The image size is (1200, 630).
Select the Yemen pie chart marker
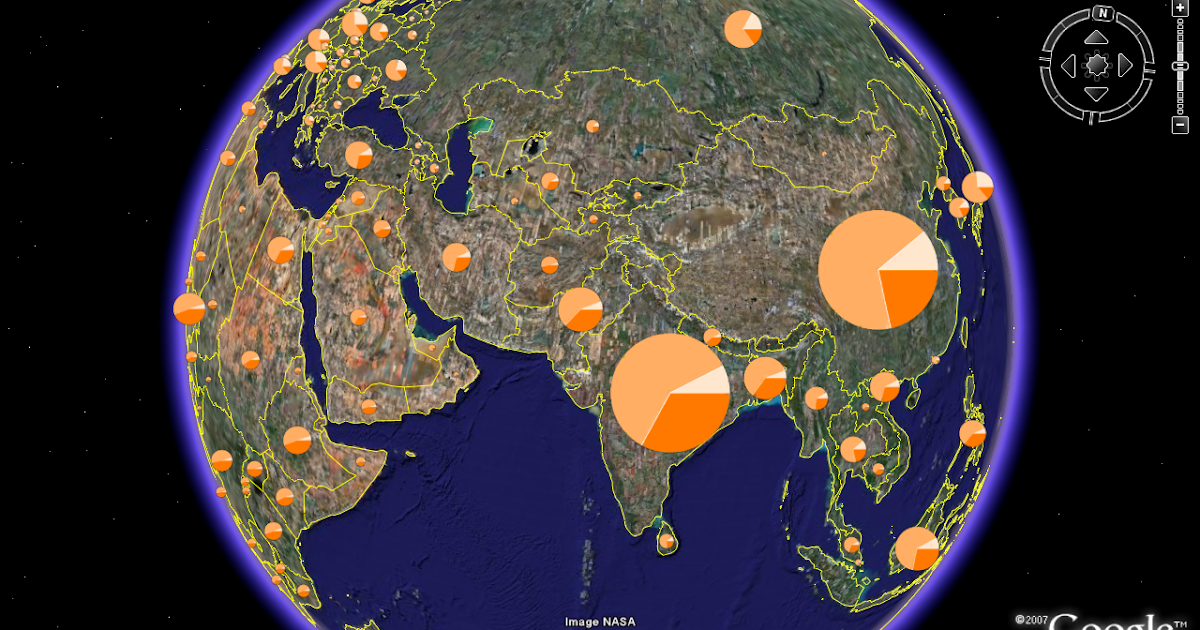pos(369,407)
